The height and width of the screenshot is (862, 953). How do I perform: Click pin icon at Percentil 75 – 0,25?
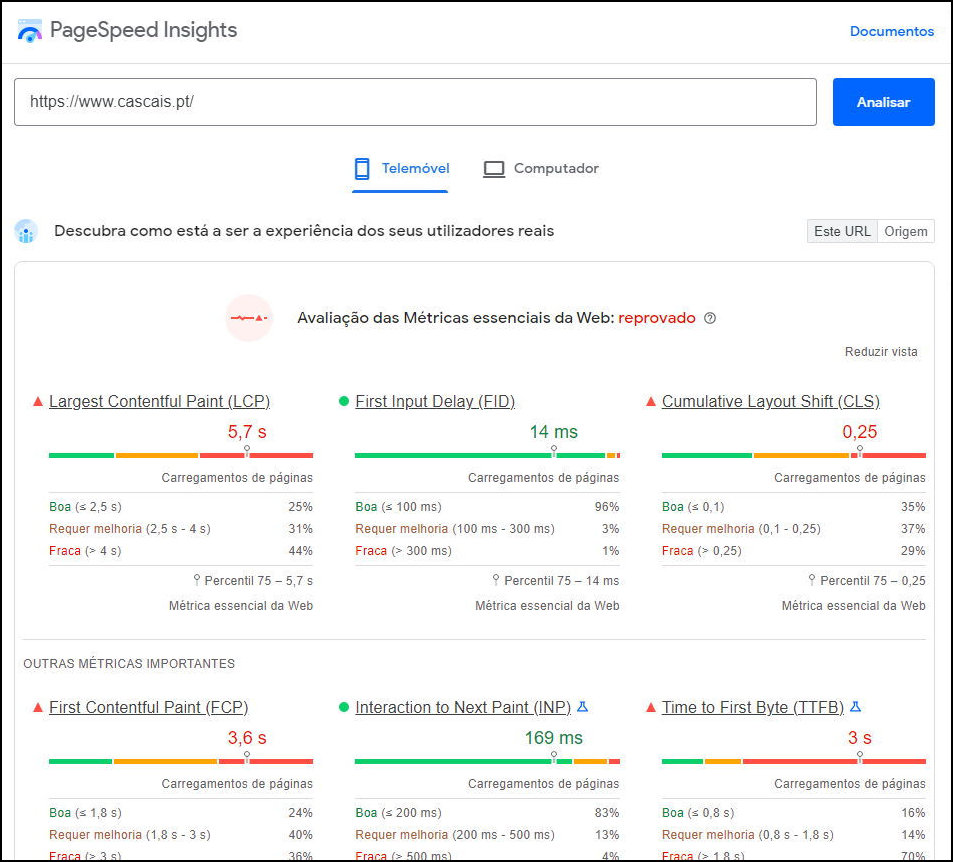tap(811, 580)
